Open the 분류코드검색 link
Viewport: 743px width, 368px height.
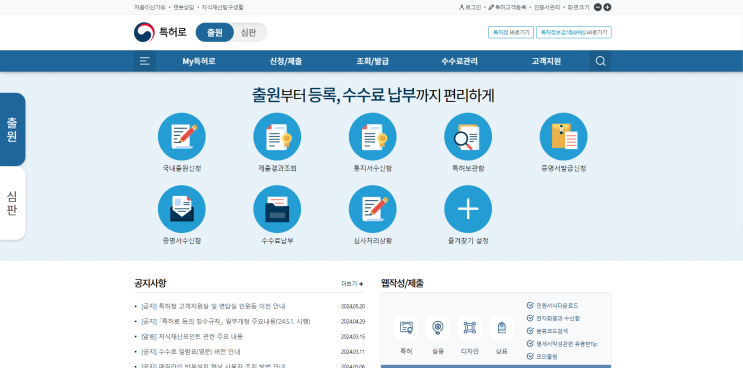[547, 331]
